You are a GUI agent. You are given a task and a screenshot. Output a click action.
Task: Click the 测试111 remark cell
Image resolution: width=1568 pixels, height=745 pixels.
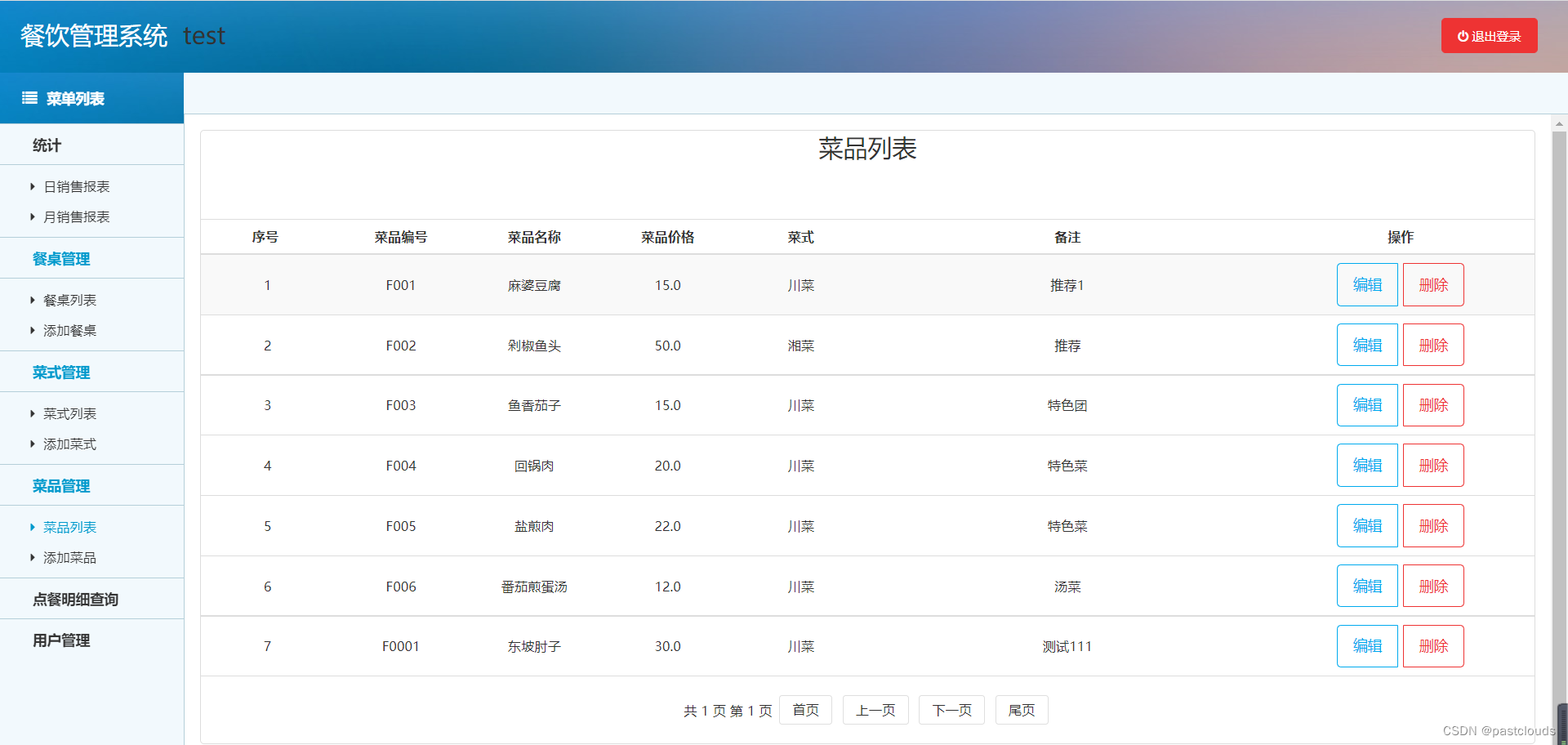tap(1067, 646)
